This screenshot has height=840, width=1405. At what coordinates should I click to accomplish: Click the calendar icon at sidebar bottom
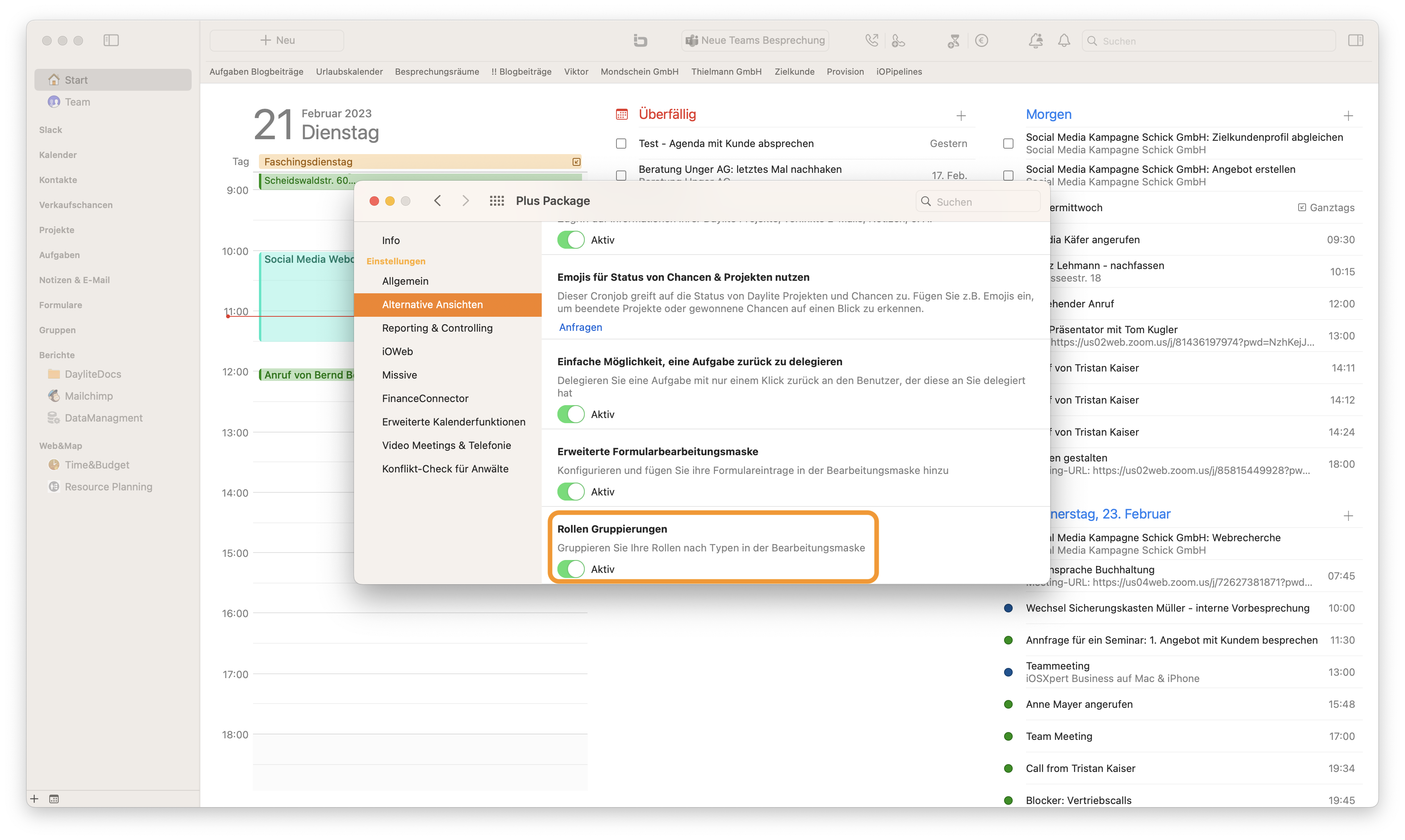point(54,799)
